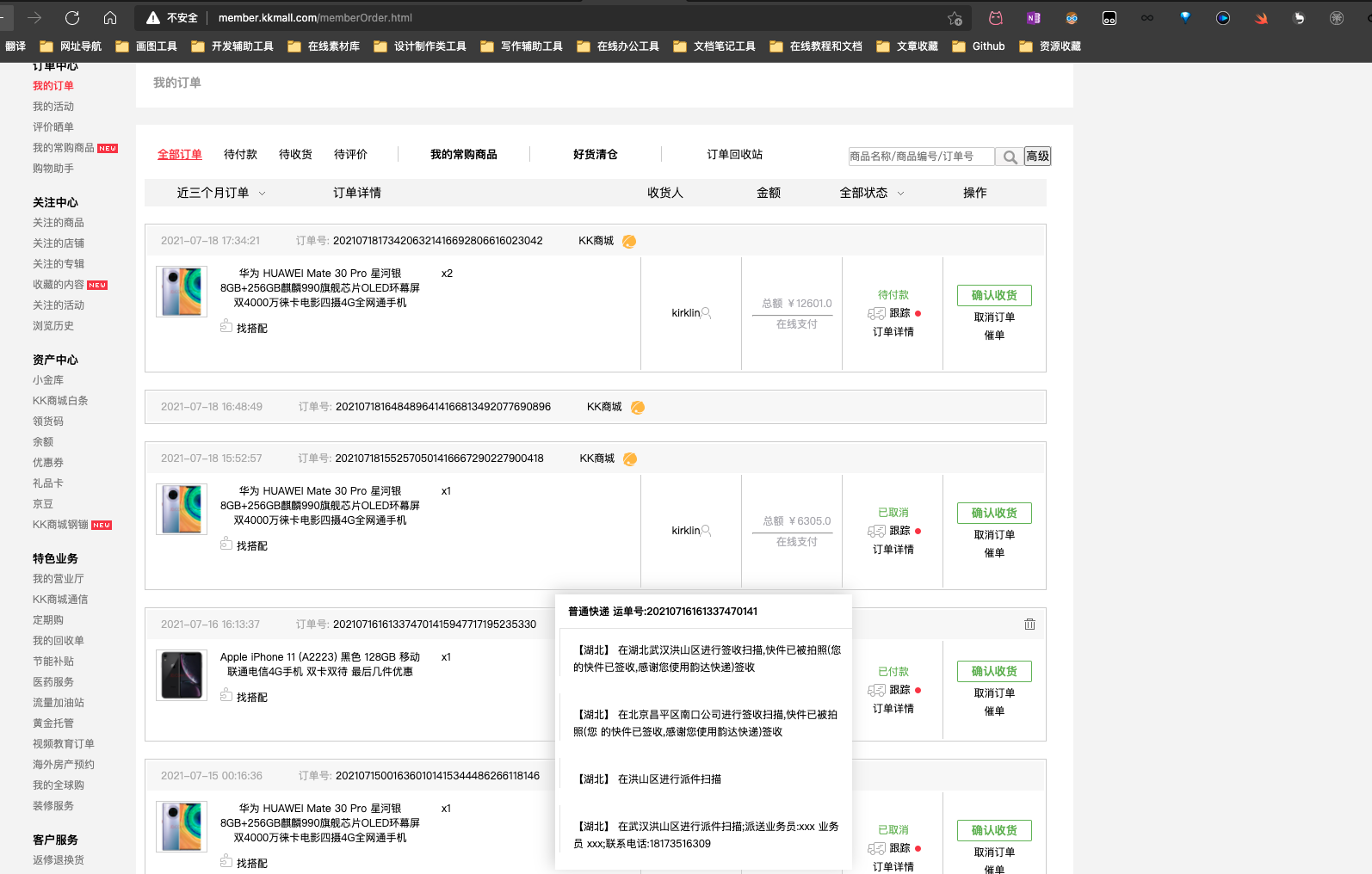Open the 网址导航 bookmark folder
1372x874 pixels.
[x=72, y=46]
